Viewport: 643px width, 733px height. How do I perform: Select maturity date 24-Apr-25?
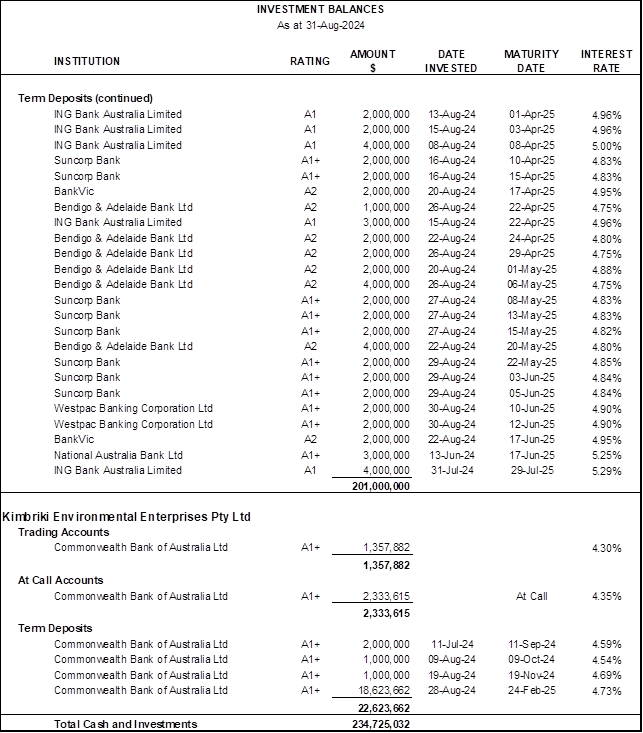point(532,238)
